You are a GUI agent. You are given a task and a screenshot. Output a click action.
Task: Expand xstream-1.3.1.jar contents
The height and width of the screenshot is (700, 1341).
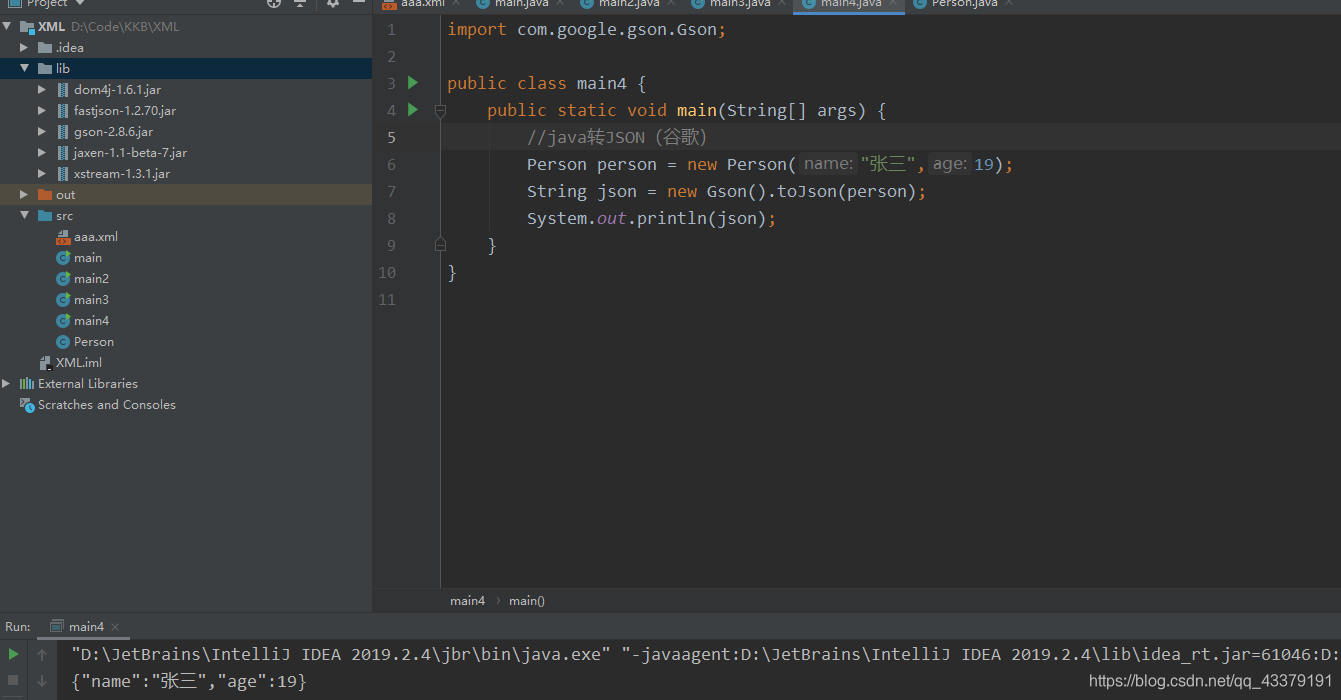click(x=42, y=174)
